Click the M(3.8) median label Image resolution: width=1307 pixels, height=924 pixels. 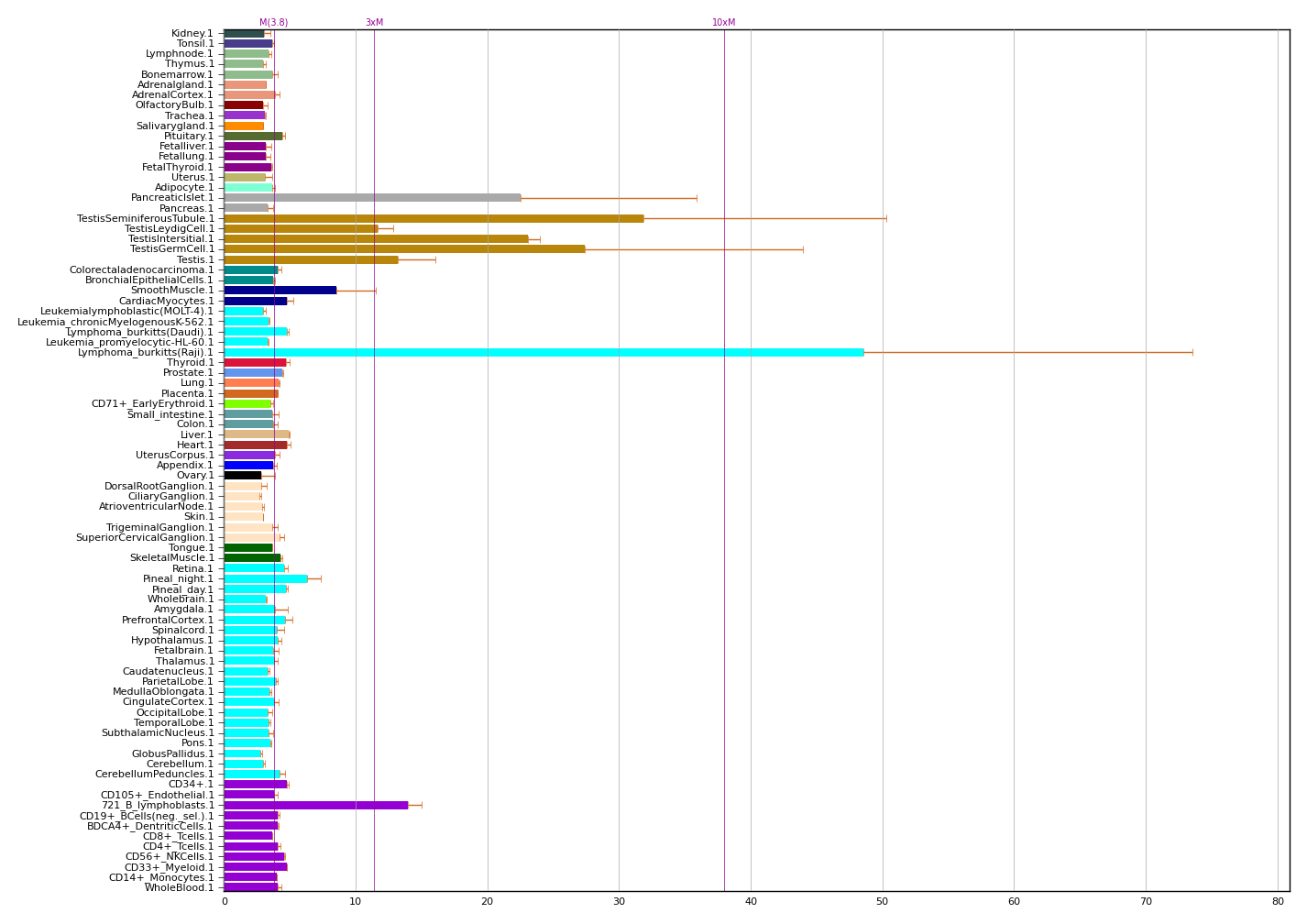(273, 23)
